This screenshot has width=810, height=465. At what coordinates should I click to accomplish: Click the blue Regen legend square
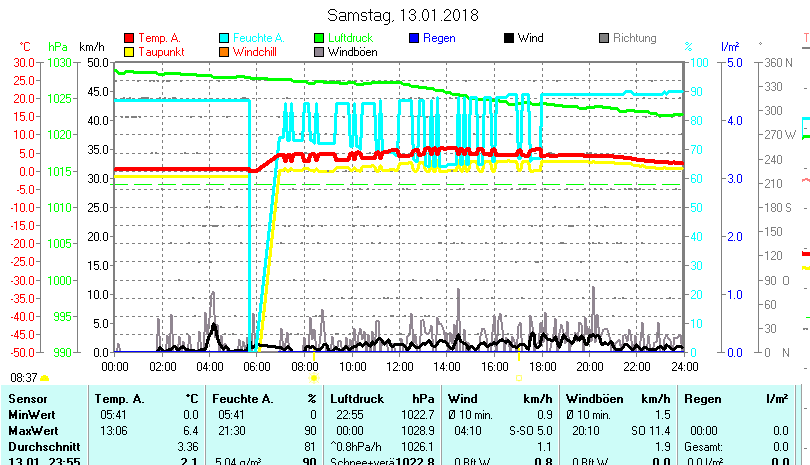(414, 38)
